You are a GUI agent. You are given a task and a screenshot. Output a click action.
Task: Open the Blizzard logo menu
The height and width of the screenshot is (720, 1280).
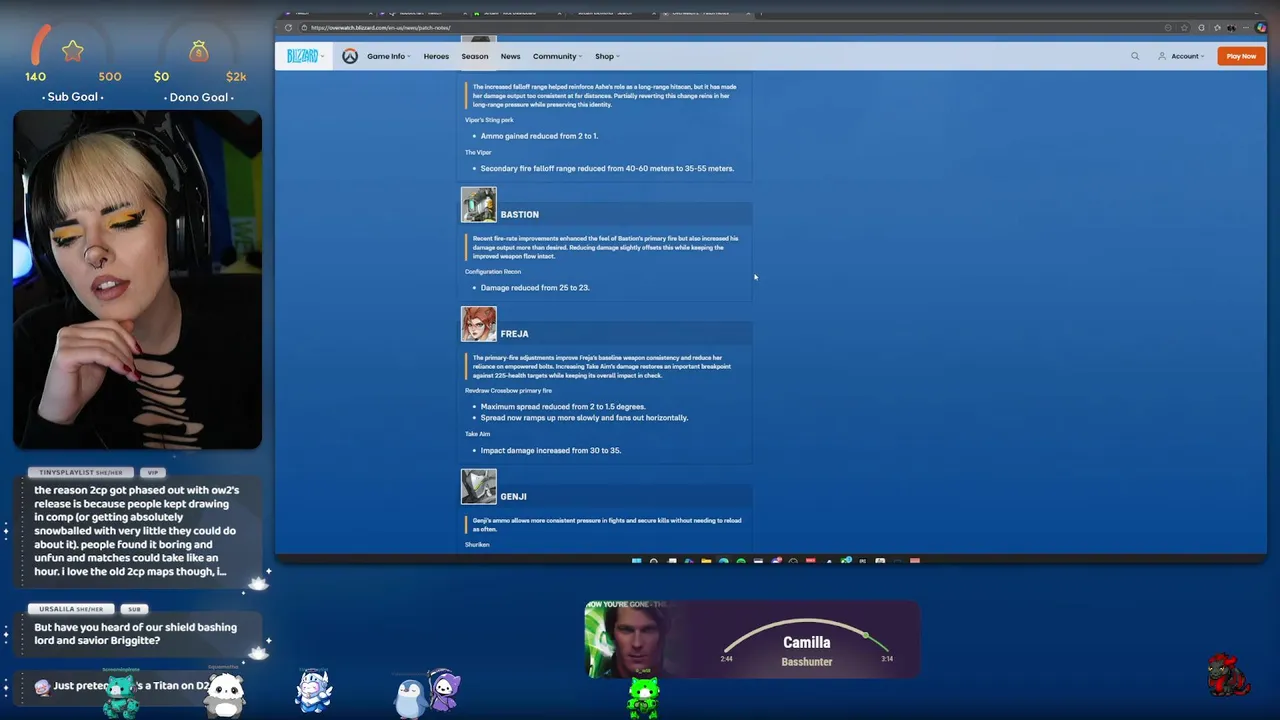click(305, 56)
